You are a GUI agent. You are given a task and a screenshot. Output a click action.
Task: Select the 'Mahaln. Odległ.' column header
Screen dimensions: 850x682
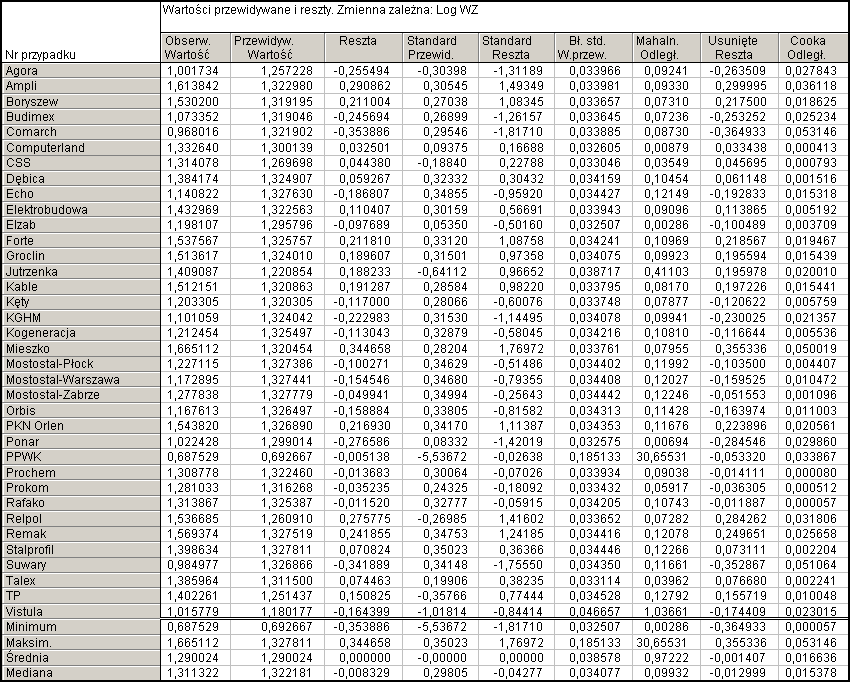click(666, 48)
